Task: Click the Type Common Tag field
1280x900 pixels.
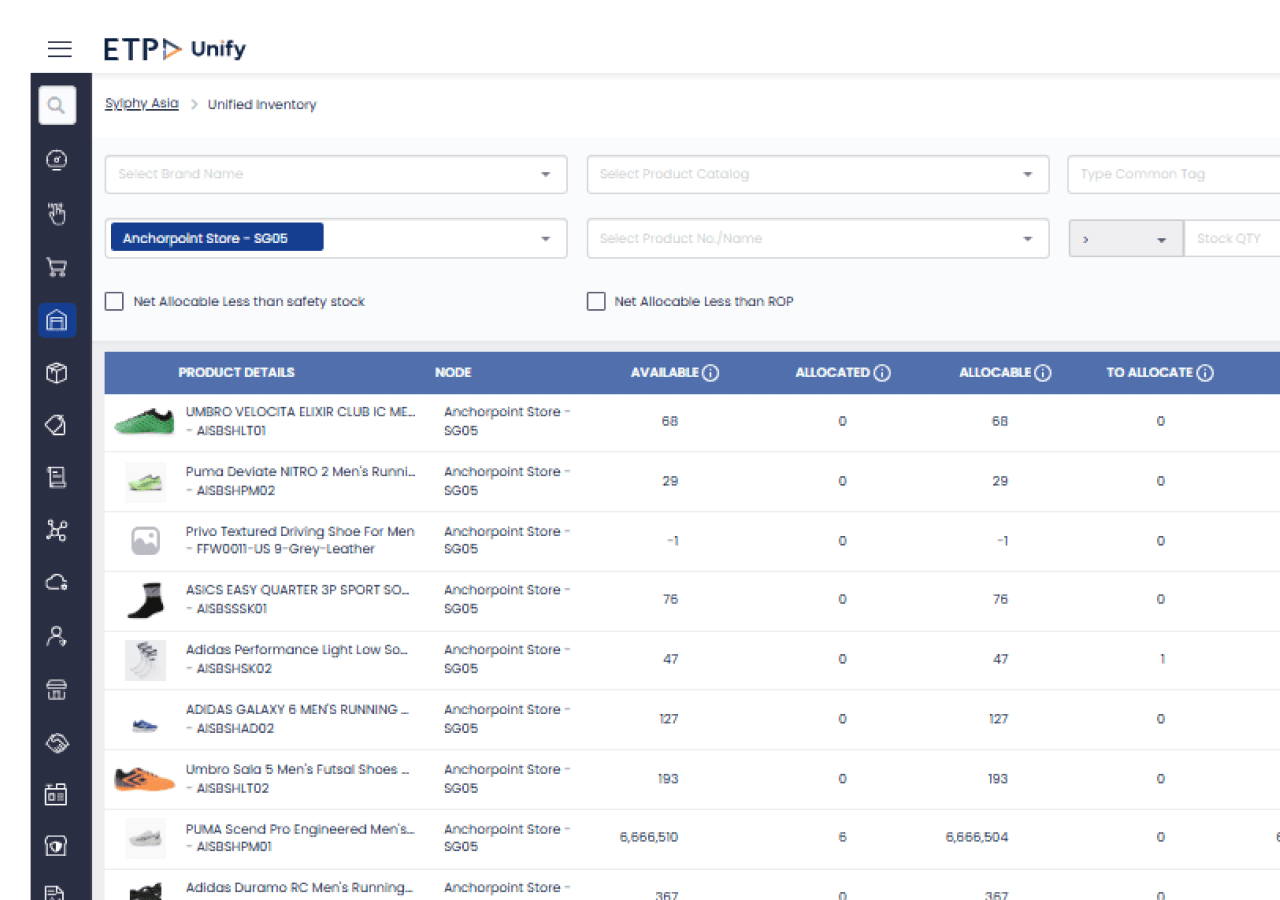Action: point(1172,174)
